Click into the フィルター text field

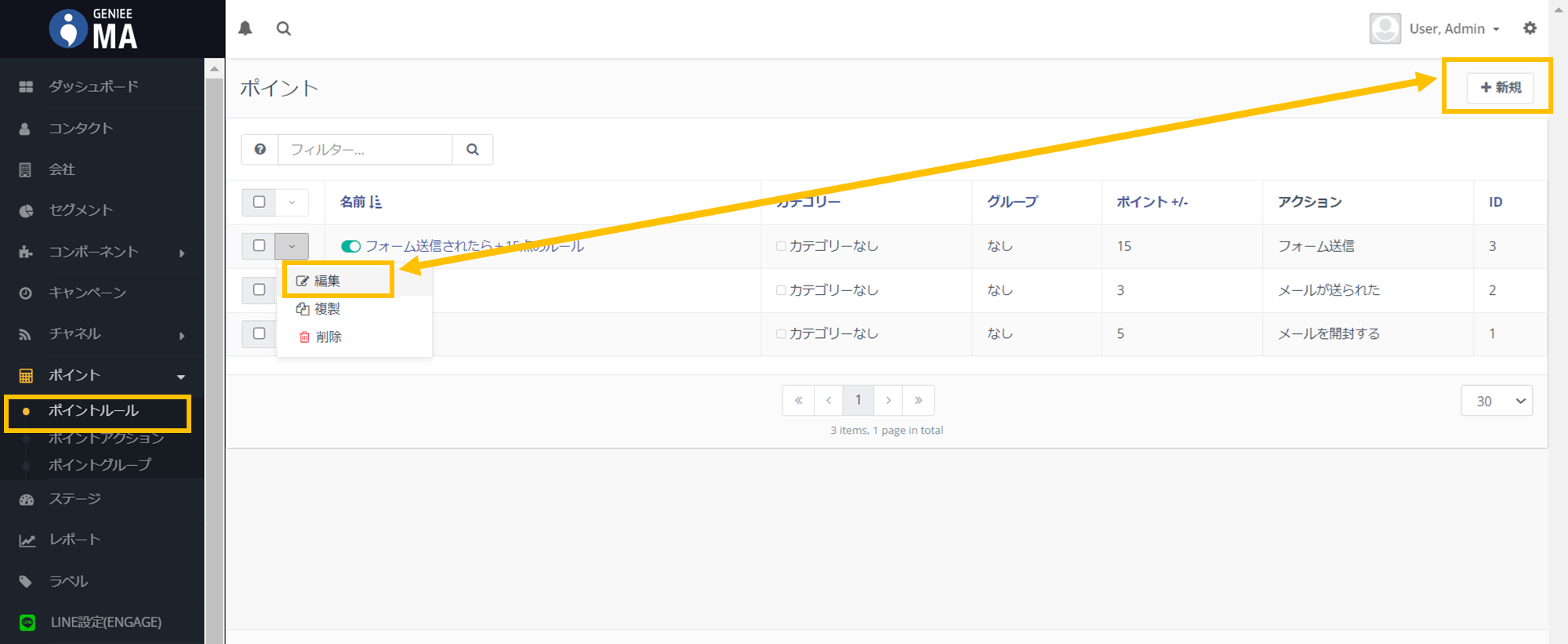click(365, 149)
